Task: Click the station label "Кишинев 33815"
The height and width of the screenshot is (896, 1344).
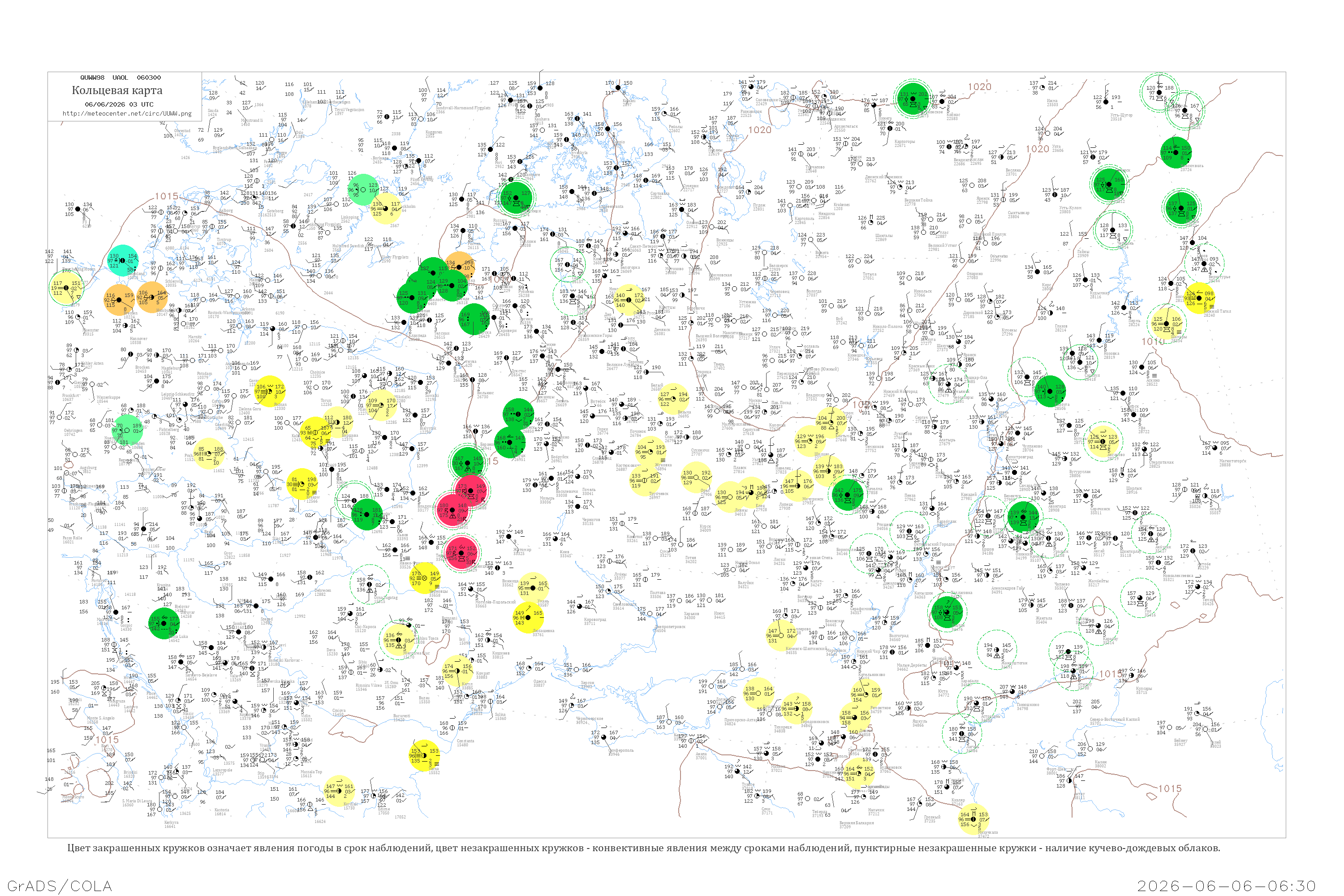Action: click(500, 655)
